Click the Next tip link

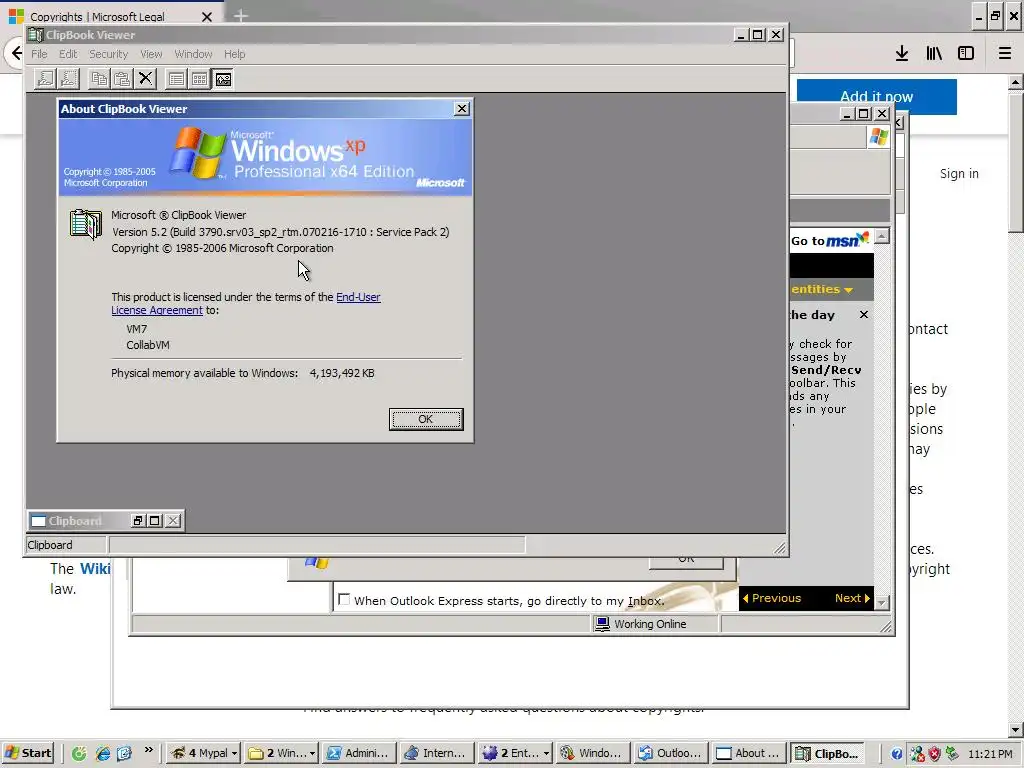click(x=852, y=598)
